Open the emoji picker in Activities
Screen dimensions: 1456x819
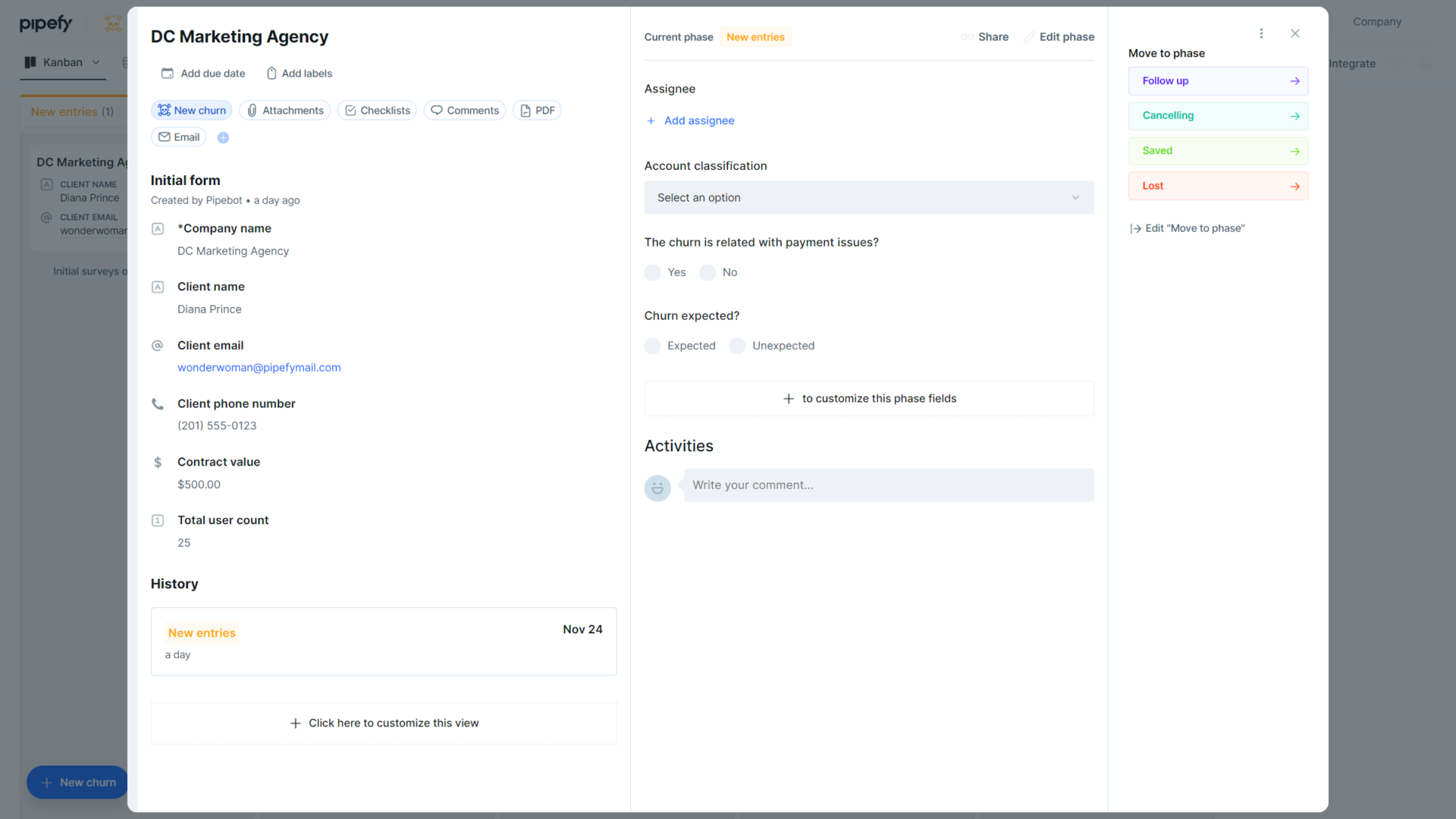[x=657, y=488]
